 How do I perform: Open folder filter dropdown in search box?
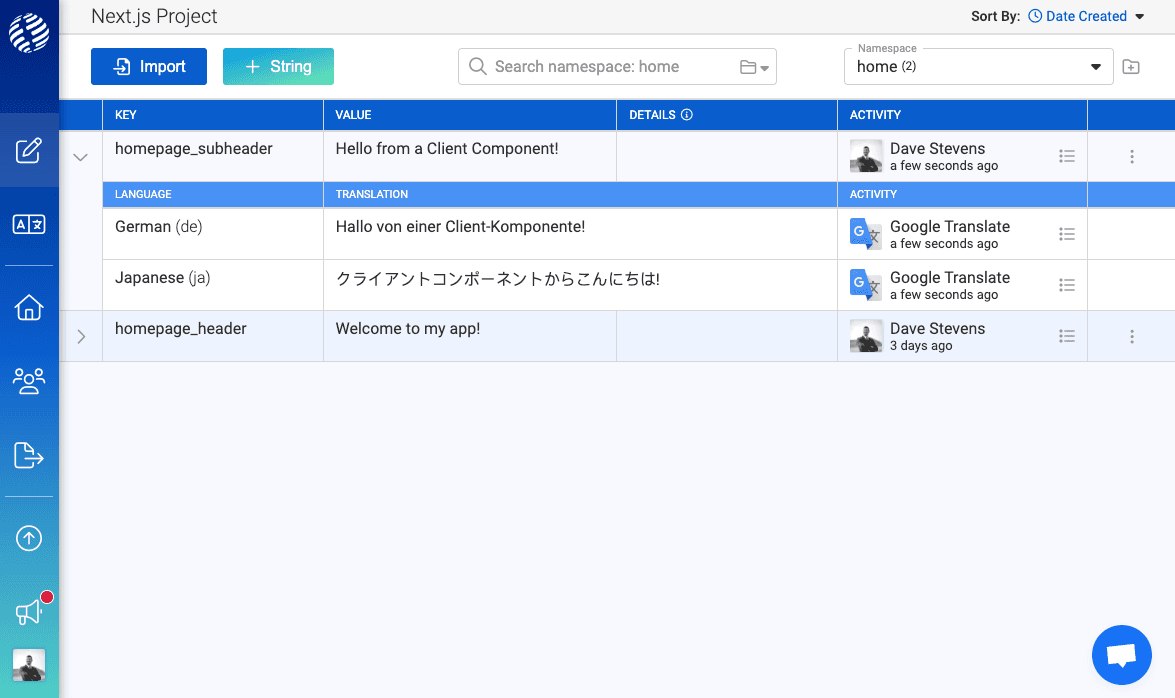click(x=754, y=67)
